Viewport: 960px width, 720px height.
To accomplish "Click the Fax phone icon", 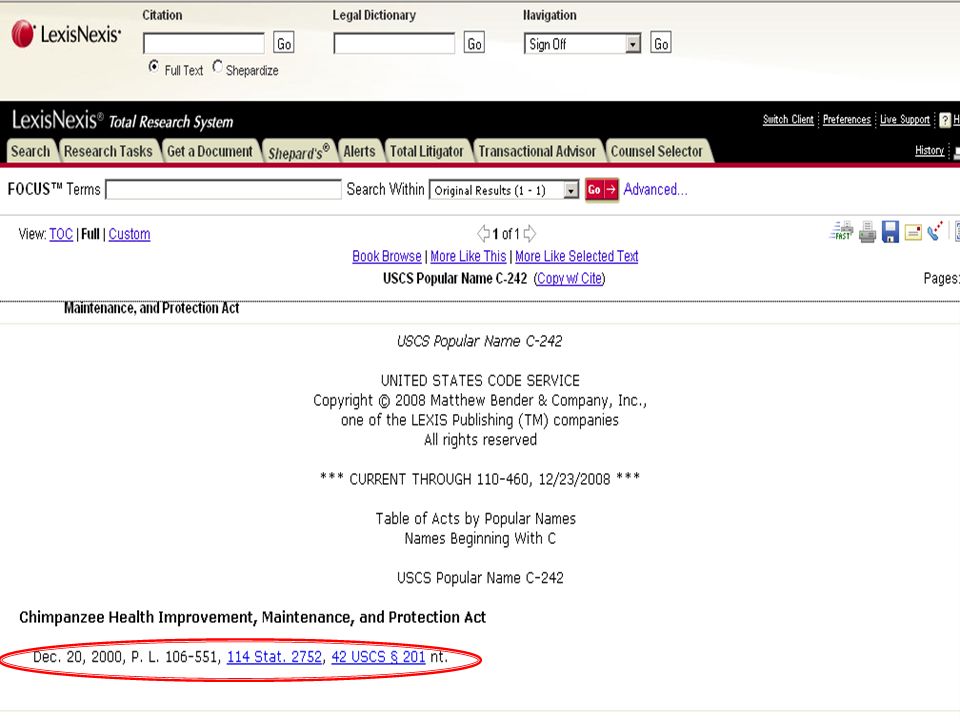I will coord(934,231).
